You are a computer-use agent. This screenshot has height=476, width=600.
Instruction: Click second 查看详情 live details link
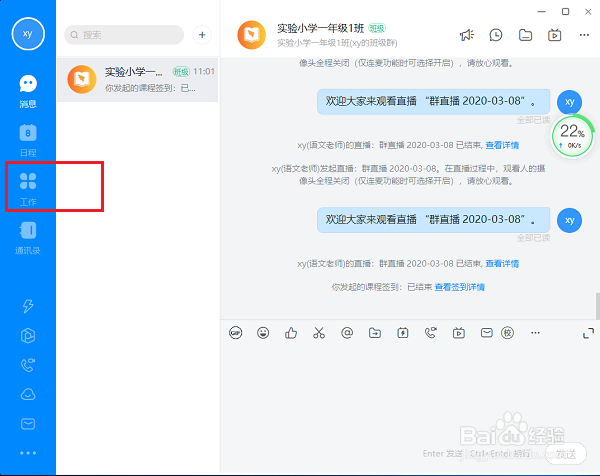point(502,263)
